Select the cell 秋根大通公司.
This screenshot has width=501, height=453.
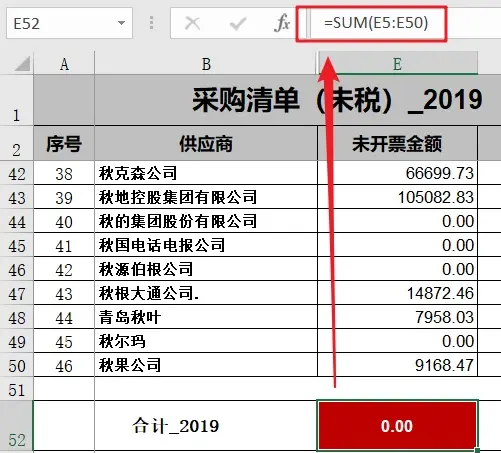coord(206,293)
